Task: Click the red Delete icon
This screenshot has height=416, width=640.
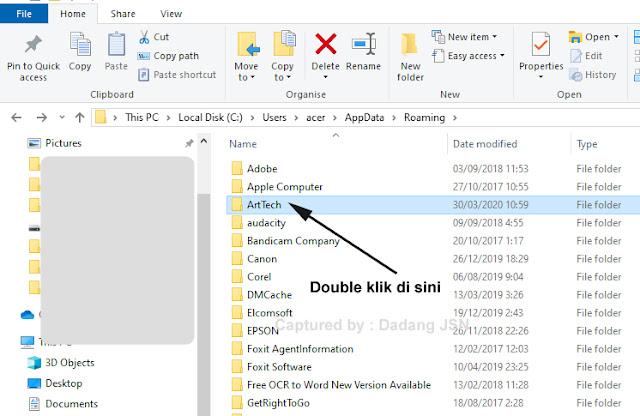Action: 325,44
